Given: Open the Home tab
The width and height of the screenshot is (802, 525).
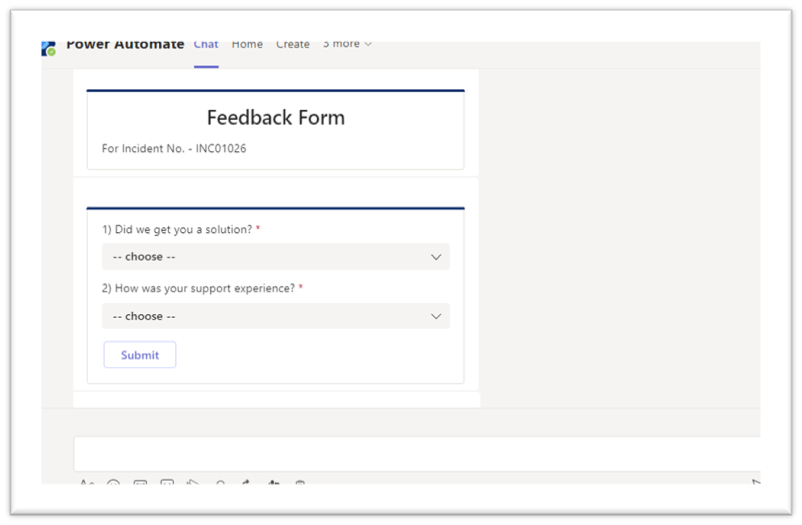Looking at the screenshot, I should (x=247, y=45).
